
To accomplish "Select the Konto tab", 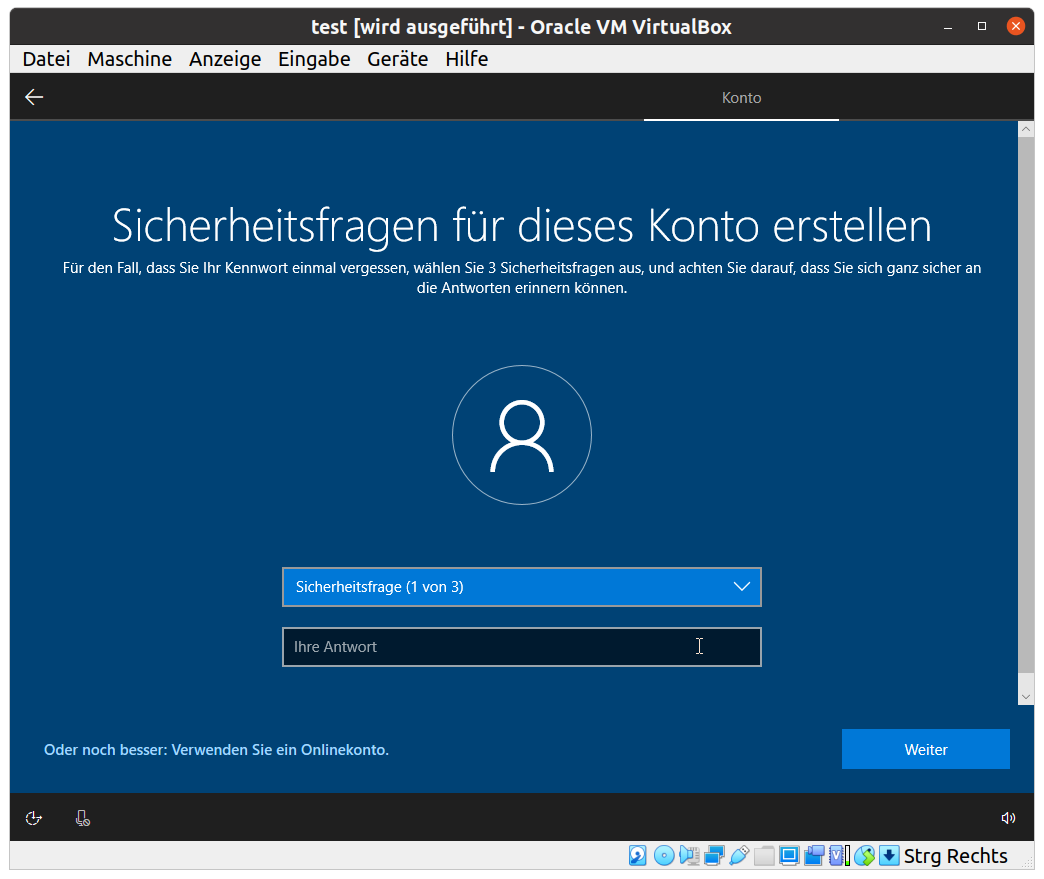I will coord(741,98).
